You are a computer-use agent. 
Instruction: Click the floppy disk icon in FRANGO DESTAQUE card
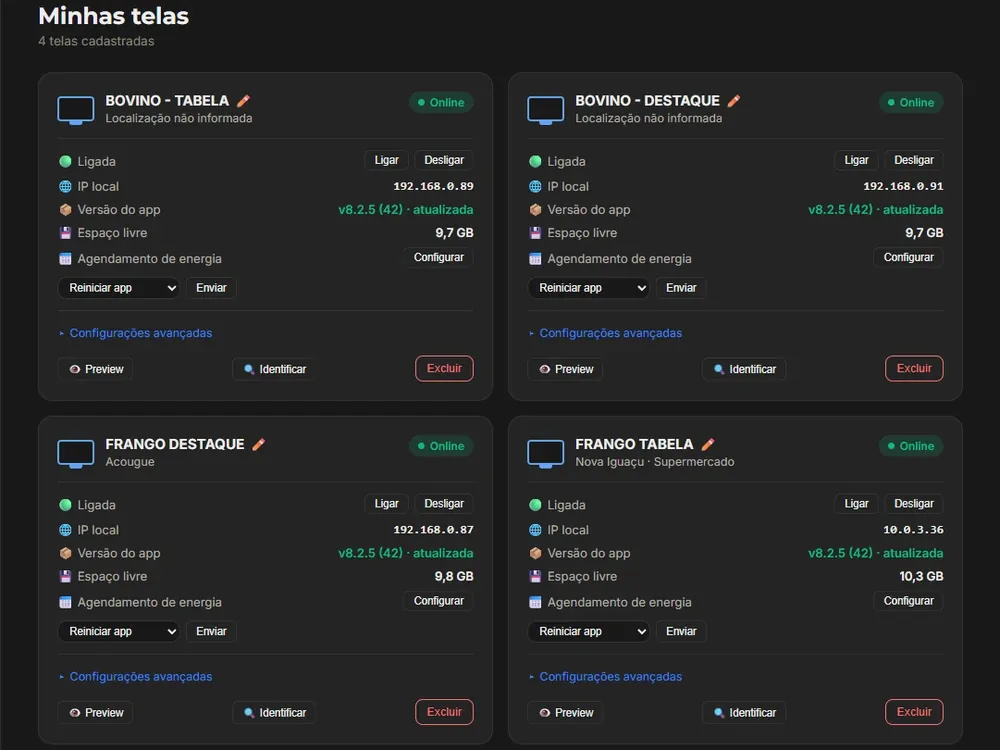tap(65, 576)
